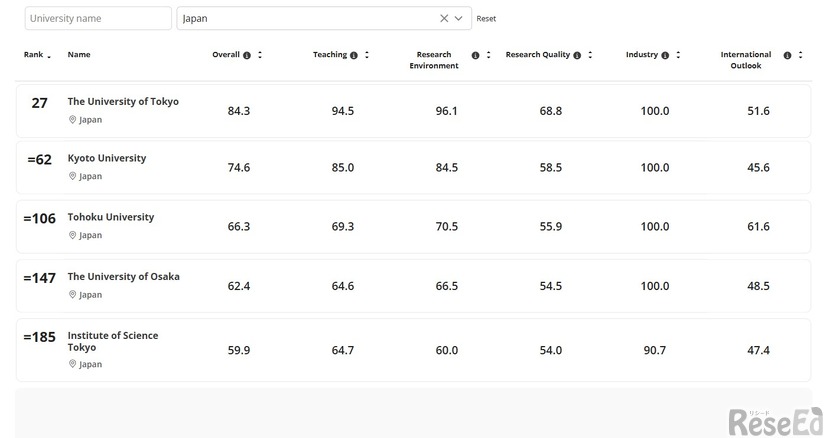Select international outlook score 61.6
826x438 pixels.
coord(759,227)
